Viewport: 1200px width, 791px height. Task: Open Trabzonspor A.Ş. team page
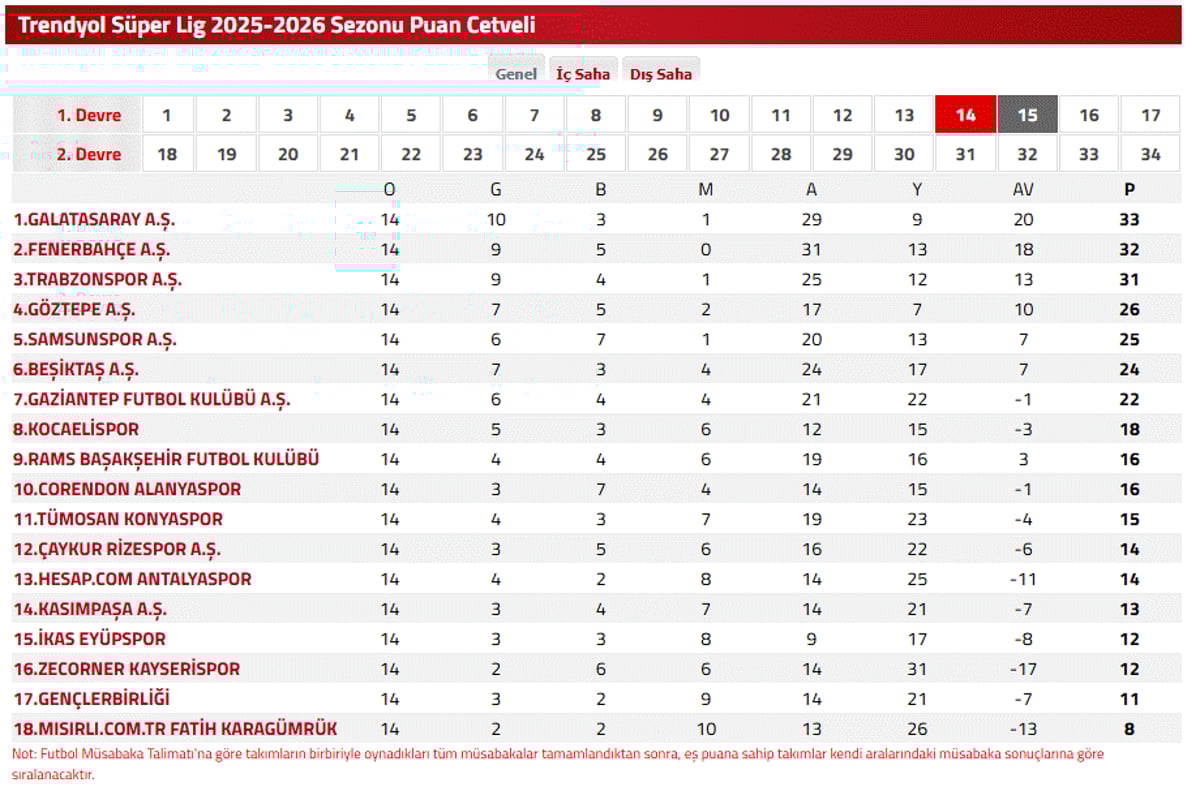pyautogui.click(x=97, y=279)
